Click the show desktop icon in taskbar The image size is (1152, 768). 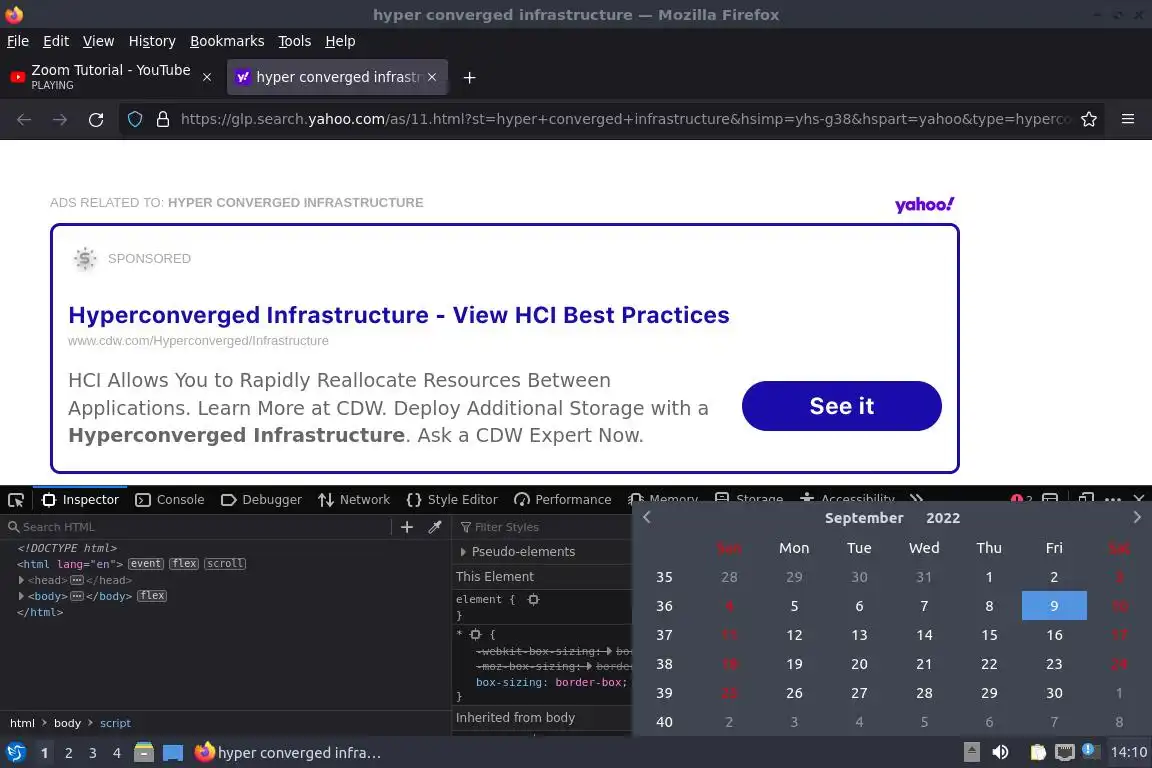173,753
